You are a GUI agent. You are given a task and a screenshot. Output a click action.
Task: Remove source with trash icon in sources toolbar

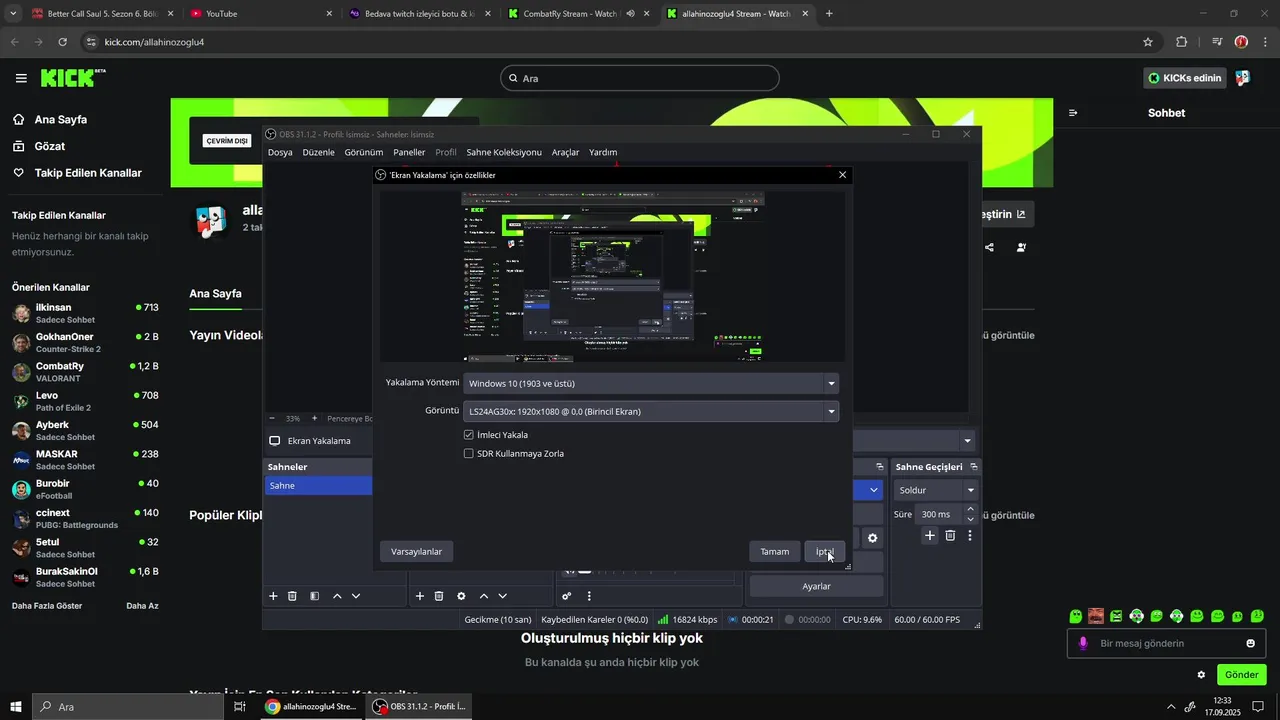click(x=438, y=596)
